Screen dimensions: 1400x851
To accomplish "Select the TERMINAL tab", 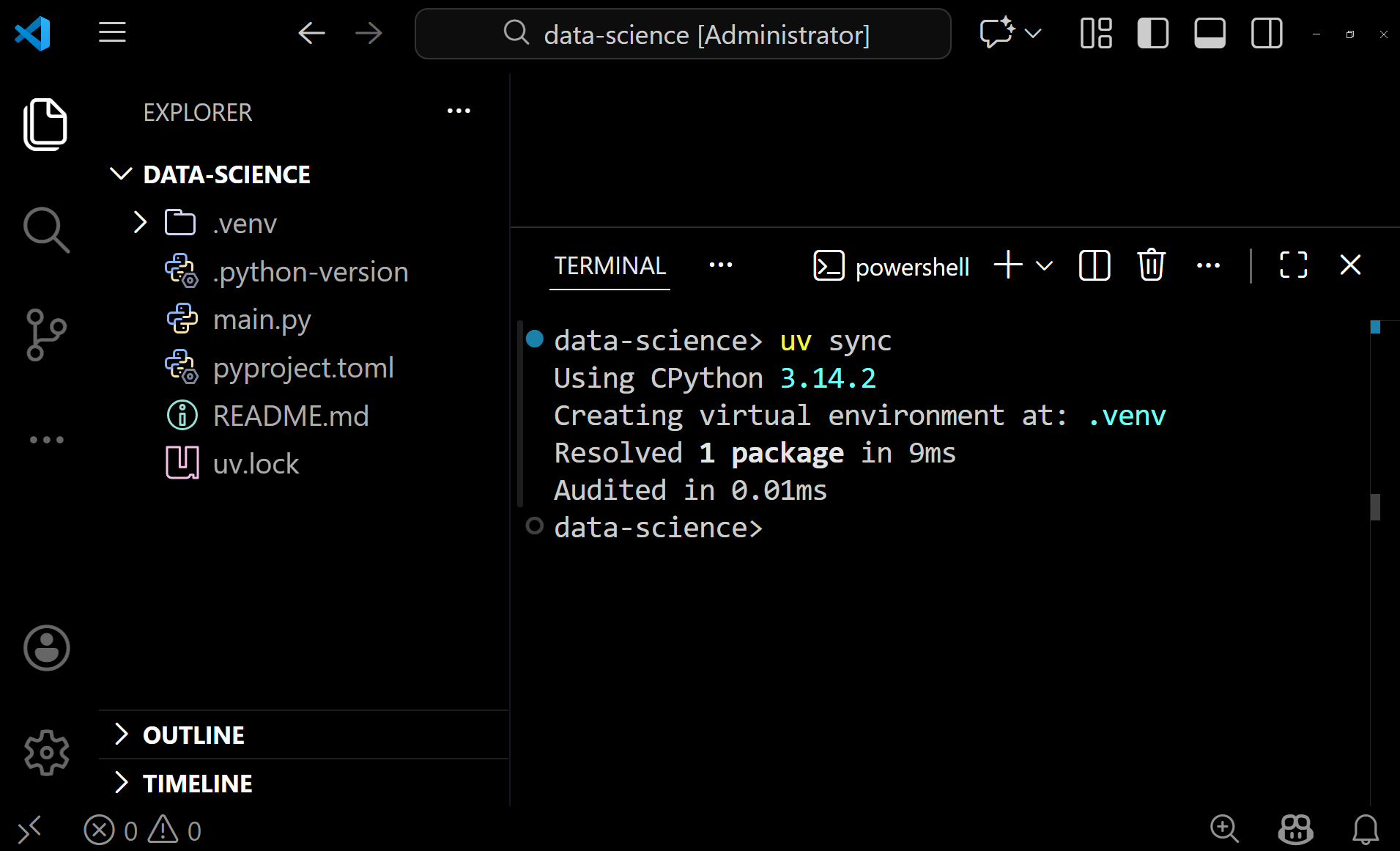I will (610, 265).
